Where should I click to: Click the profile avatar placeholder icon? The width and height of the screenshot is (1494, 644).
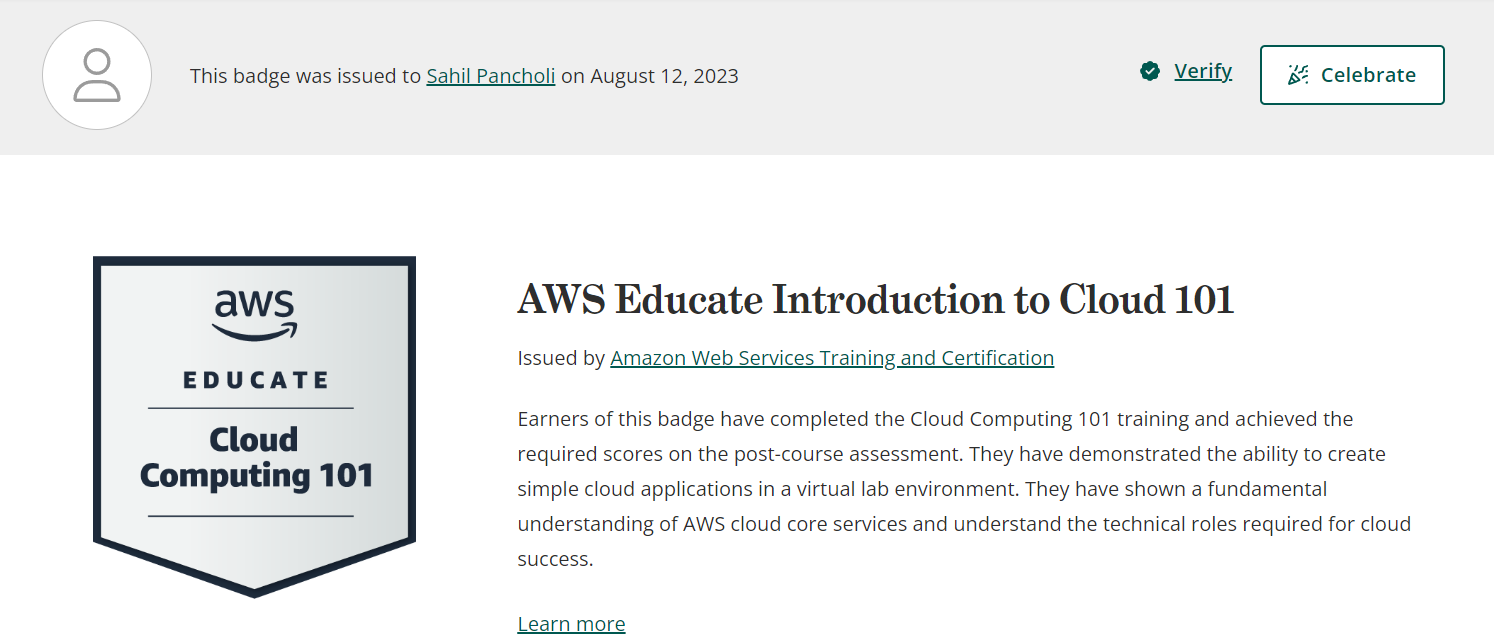(x=97, y=75)
